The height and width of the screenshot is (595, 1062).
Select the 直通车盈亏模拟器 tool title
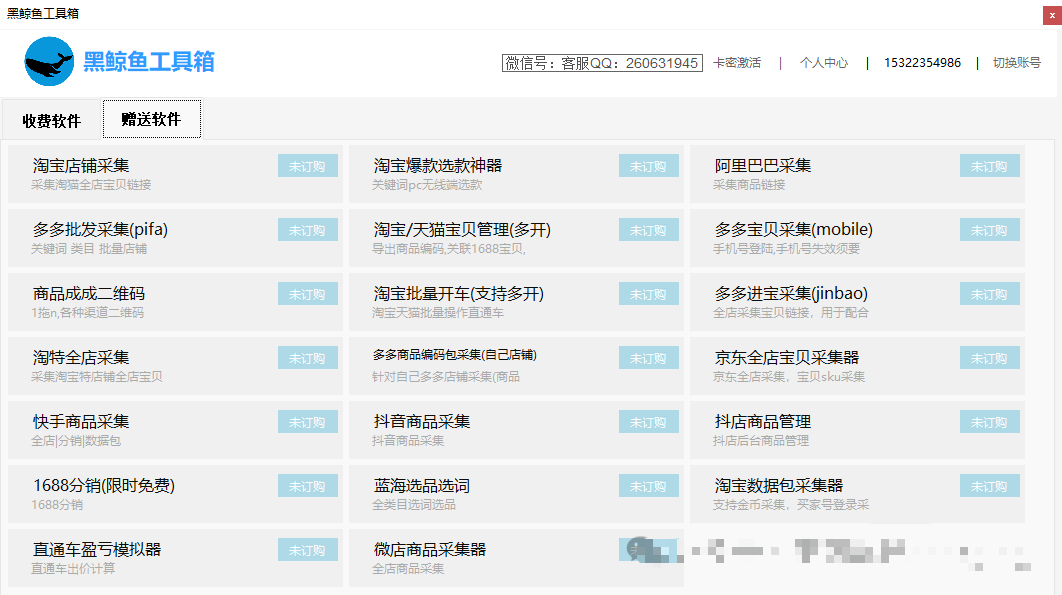[96, 550]
